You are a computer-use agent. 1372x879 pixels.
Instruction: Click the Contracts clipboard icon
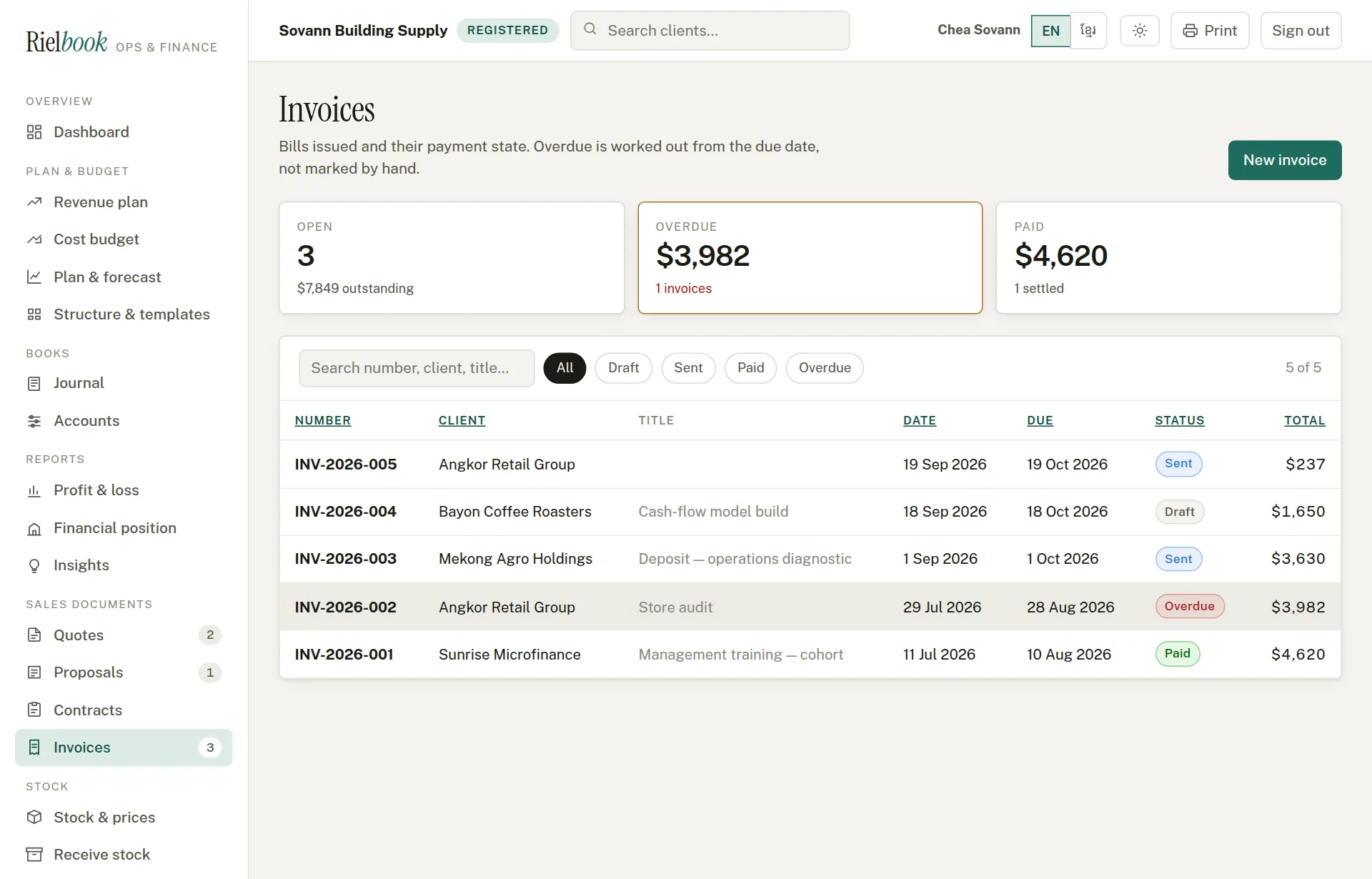(x=34, y=710)
